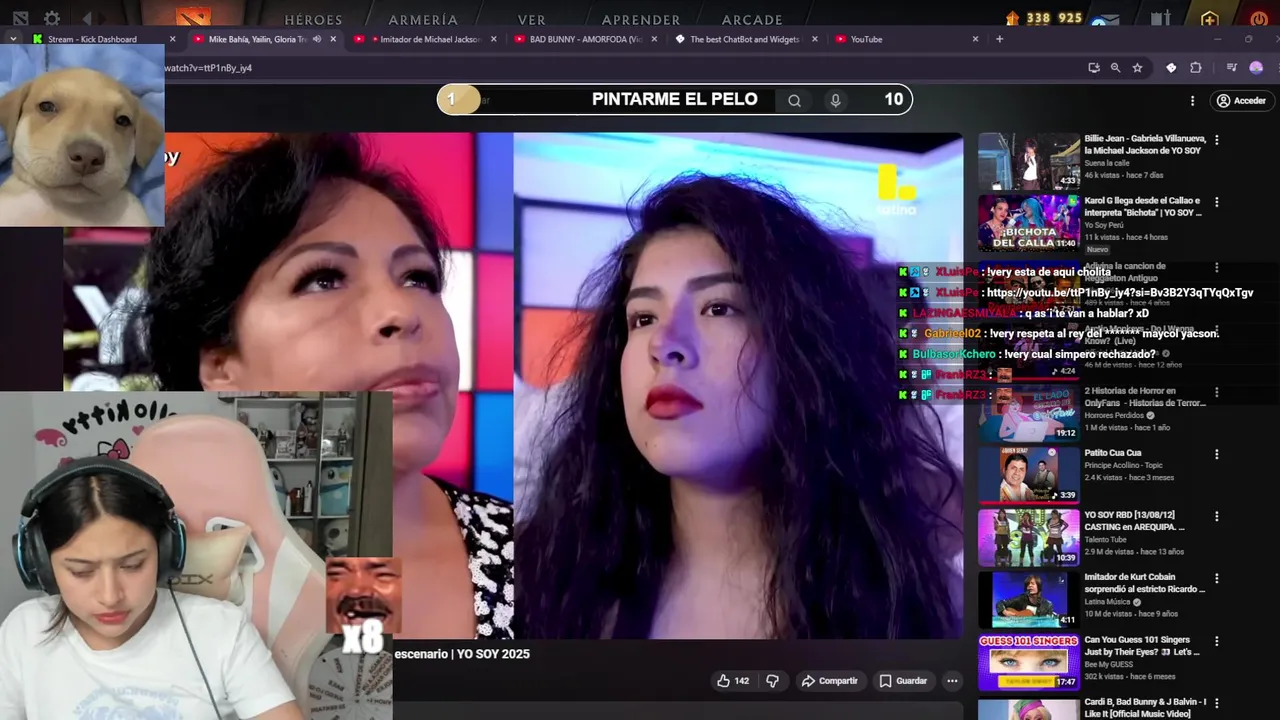Click the install app icon in address bar
This screenshot has width=1280, height=720.
click(x=1094, y=68)
